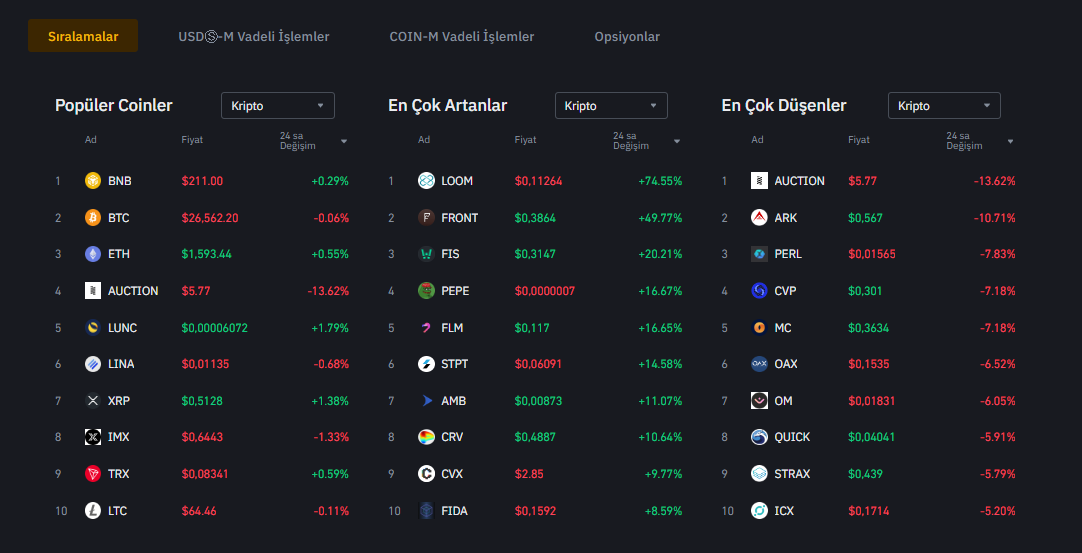The width and height of the screenshot is (1082, 553).
Task: Open the FRONT coin link
Action: [459, 218]
